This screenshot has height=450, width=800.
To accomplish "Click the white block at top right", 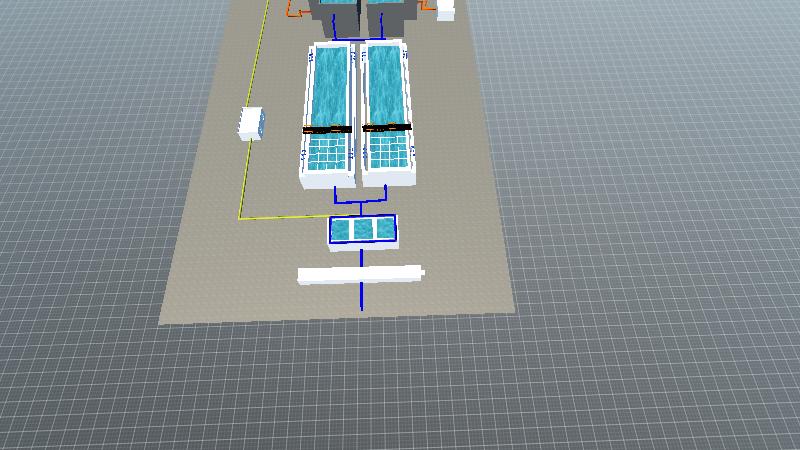I will (446, 9).
